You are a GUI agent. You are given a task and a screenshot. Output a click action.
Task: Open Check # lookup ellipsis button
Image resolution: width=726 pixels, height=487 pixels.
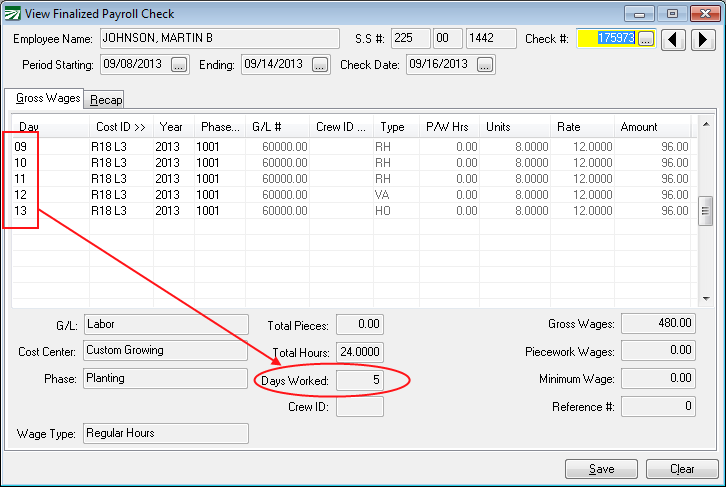[x=646, y=39]
